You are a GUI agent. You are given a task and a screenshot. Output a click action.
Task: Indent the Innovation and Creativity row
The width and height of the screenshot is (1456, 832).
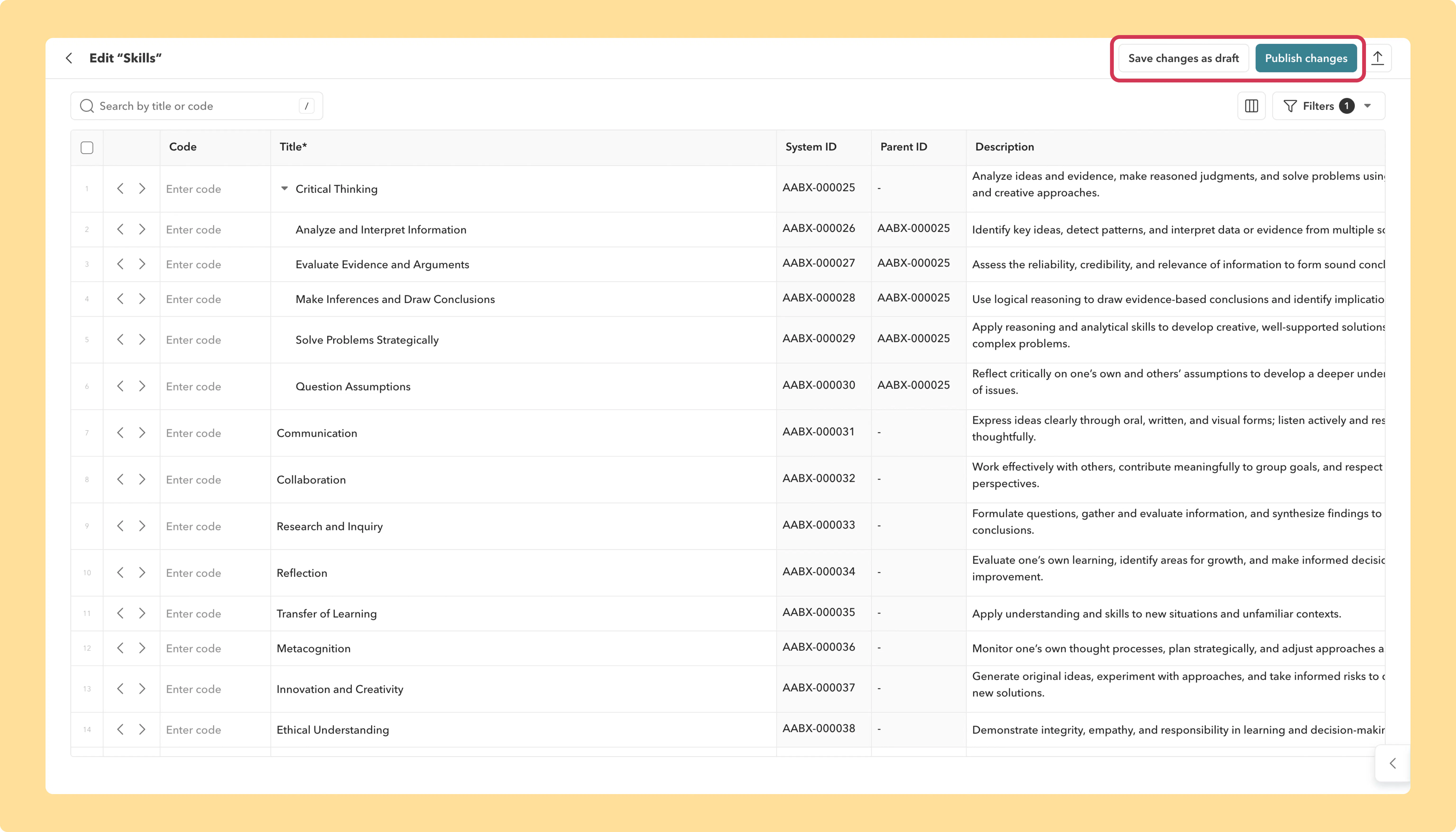point(142,689)
